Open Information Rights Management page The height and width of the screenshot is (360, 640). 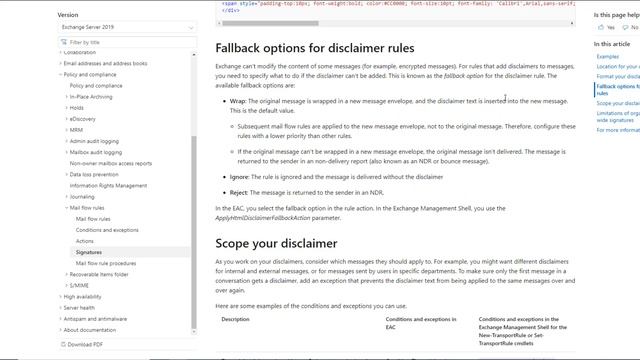108,186
